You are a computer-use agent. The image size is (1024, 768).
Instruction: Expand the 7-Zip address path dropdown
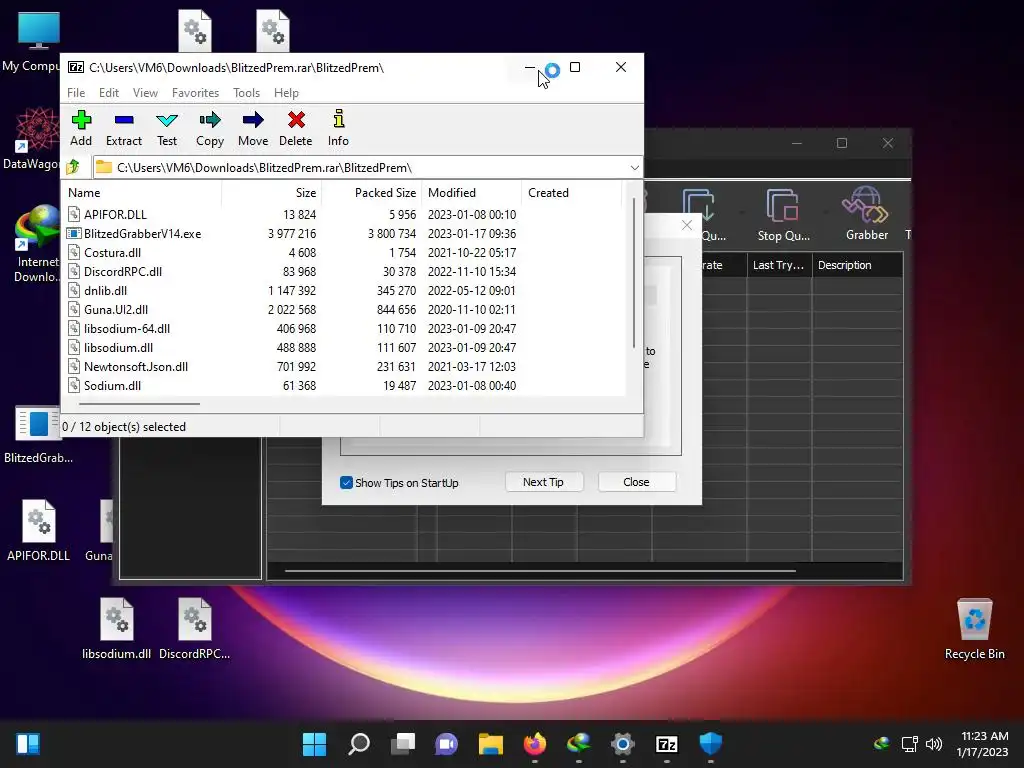pyautogui.click(x=634, y=168)
